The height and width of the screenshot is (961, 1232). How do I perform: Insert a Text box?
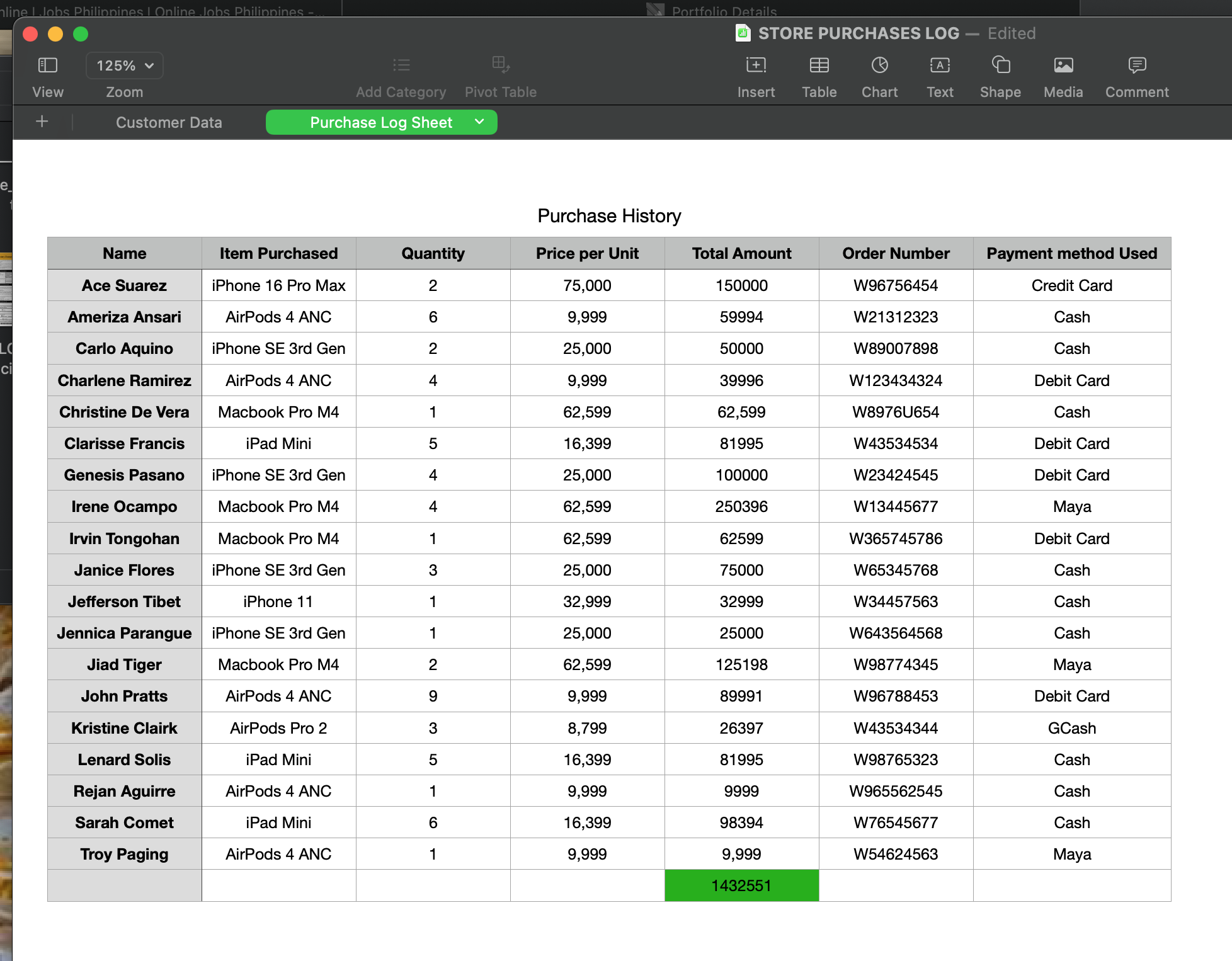[940, 65]
